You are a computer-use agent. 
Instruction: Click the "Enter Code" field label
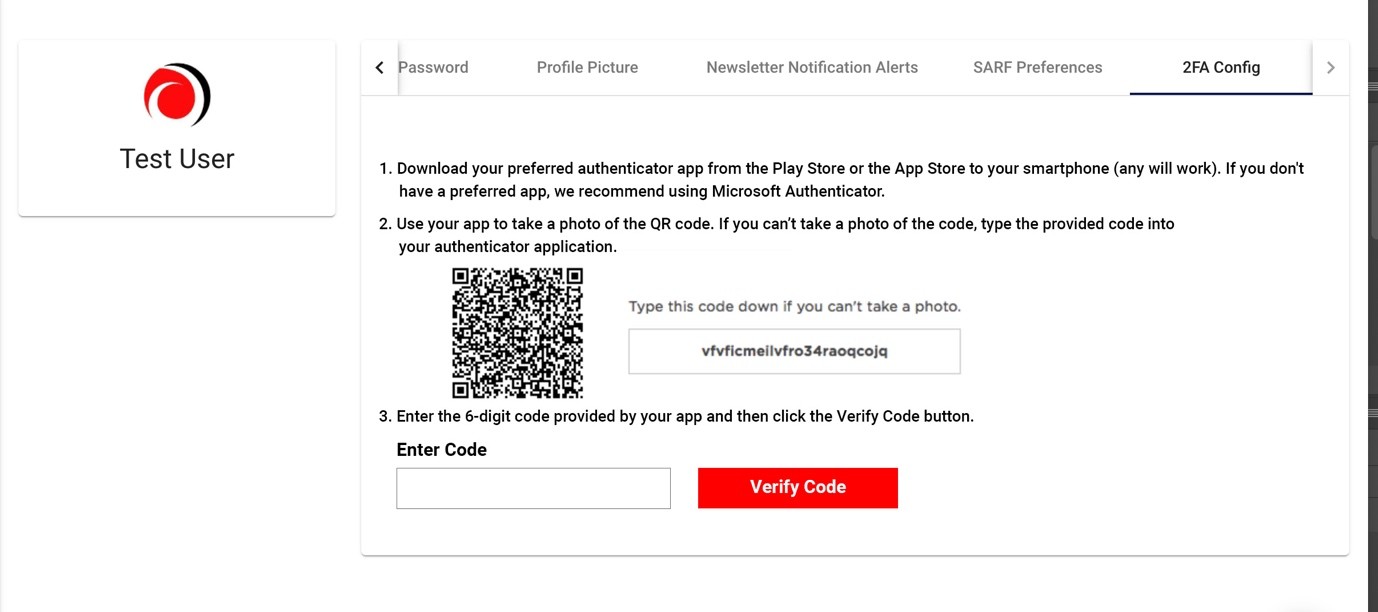click(x=441, y=450)
